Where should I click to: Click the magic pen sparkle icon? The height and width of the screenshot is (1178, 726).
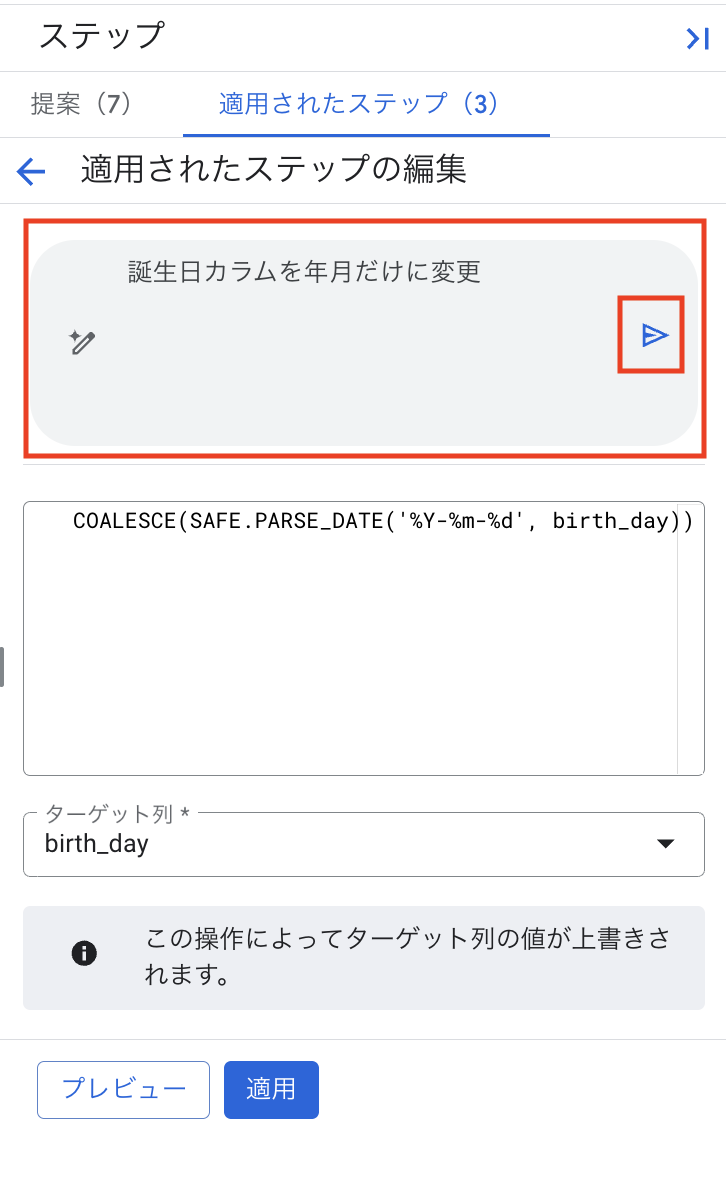[x=82, y=342]
